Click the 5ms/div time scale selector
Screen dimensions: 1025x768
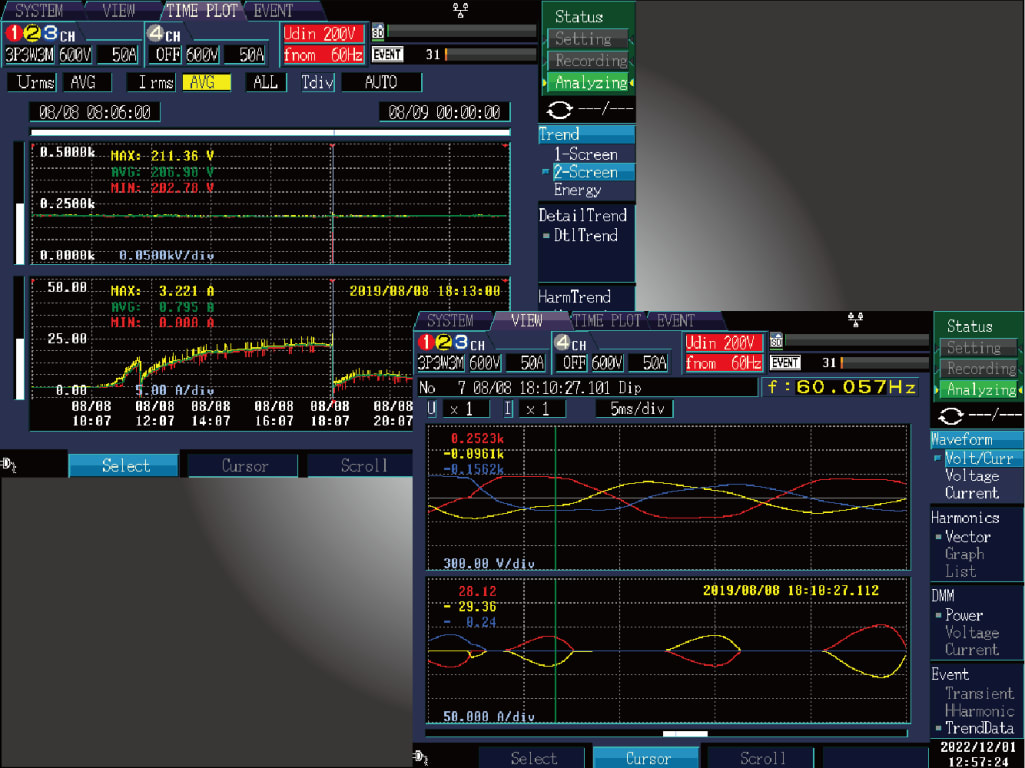[x=635, y=409]
